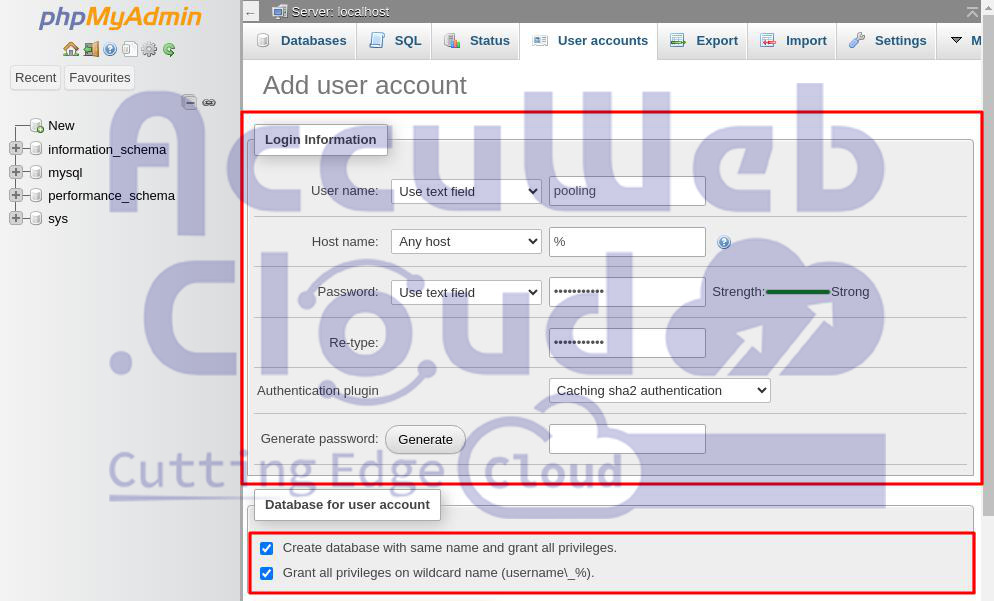Click the password strength meter bar
994x601 pixels.
[x=798, y=292]
